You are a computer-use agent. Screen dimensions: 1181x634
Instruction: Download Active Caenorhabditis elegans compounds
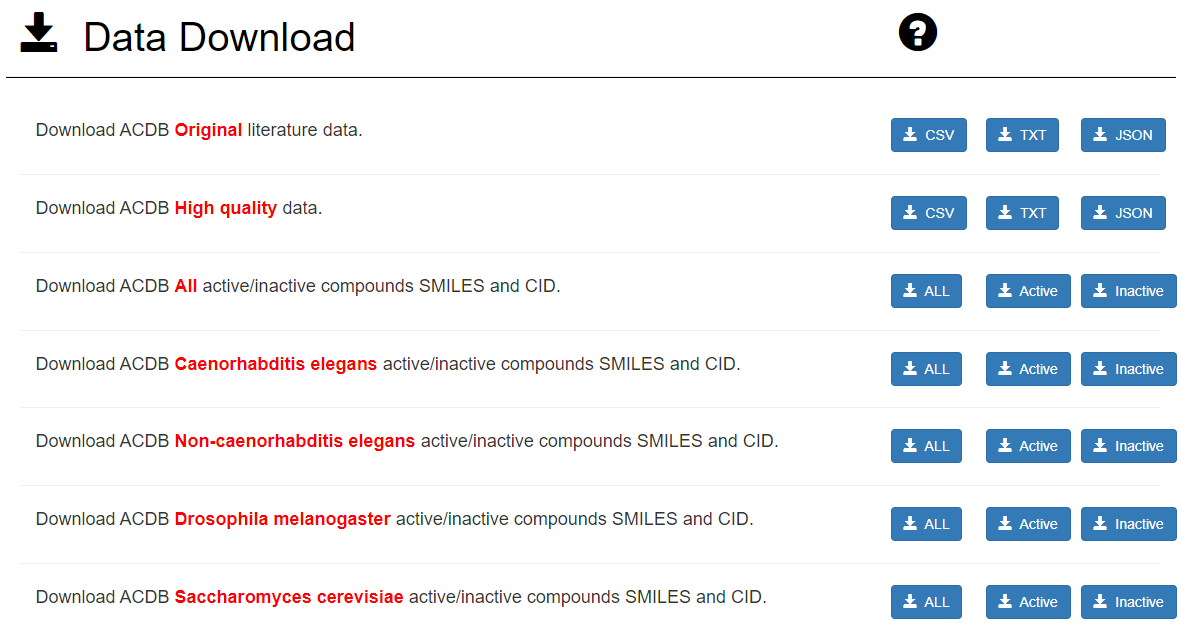1027,369
